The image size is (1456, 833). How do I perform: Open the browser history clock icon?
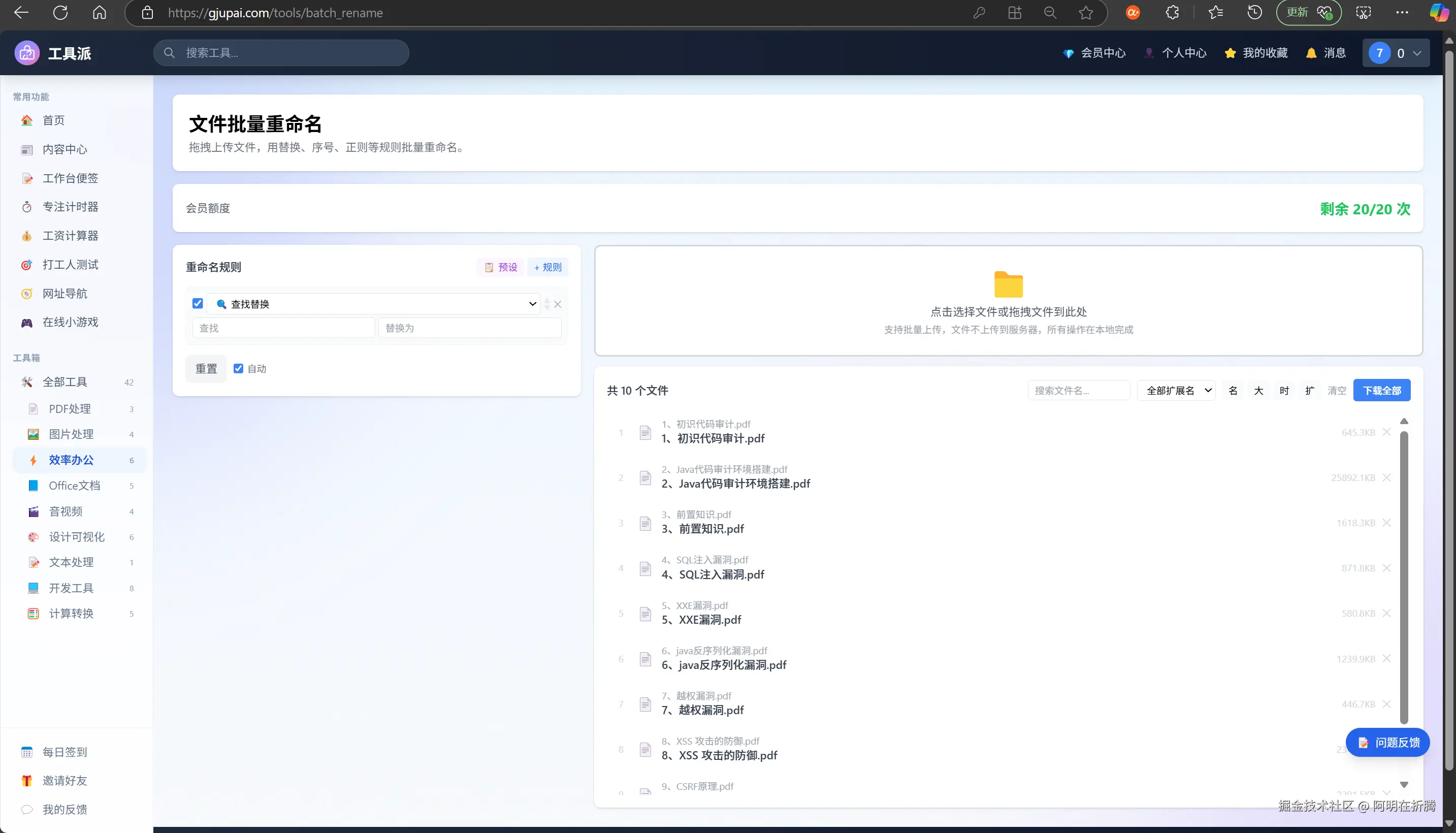click(x=1254, y=13)
